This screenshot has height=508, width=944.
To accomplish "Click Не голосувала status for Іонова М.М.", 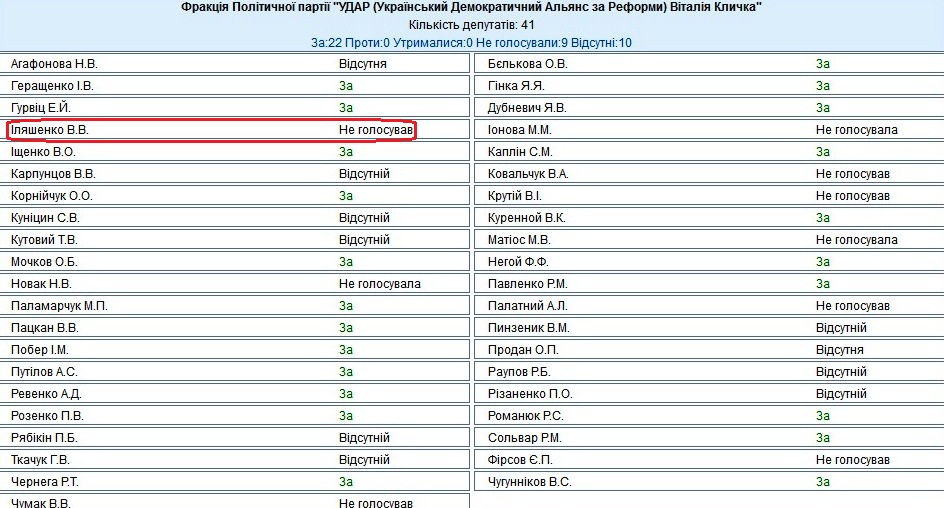I will pos(857,130).
